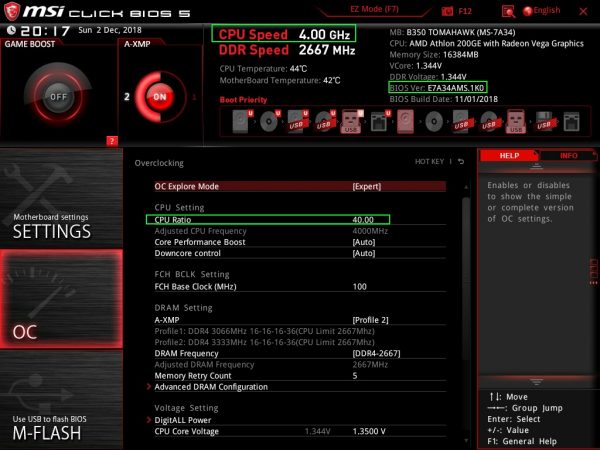
Task: Click the red question mark help icon
Action: click(x=112, y=141)
